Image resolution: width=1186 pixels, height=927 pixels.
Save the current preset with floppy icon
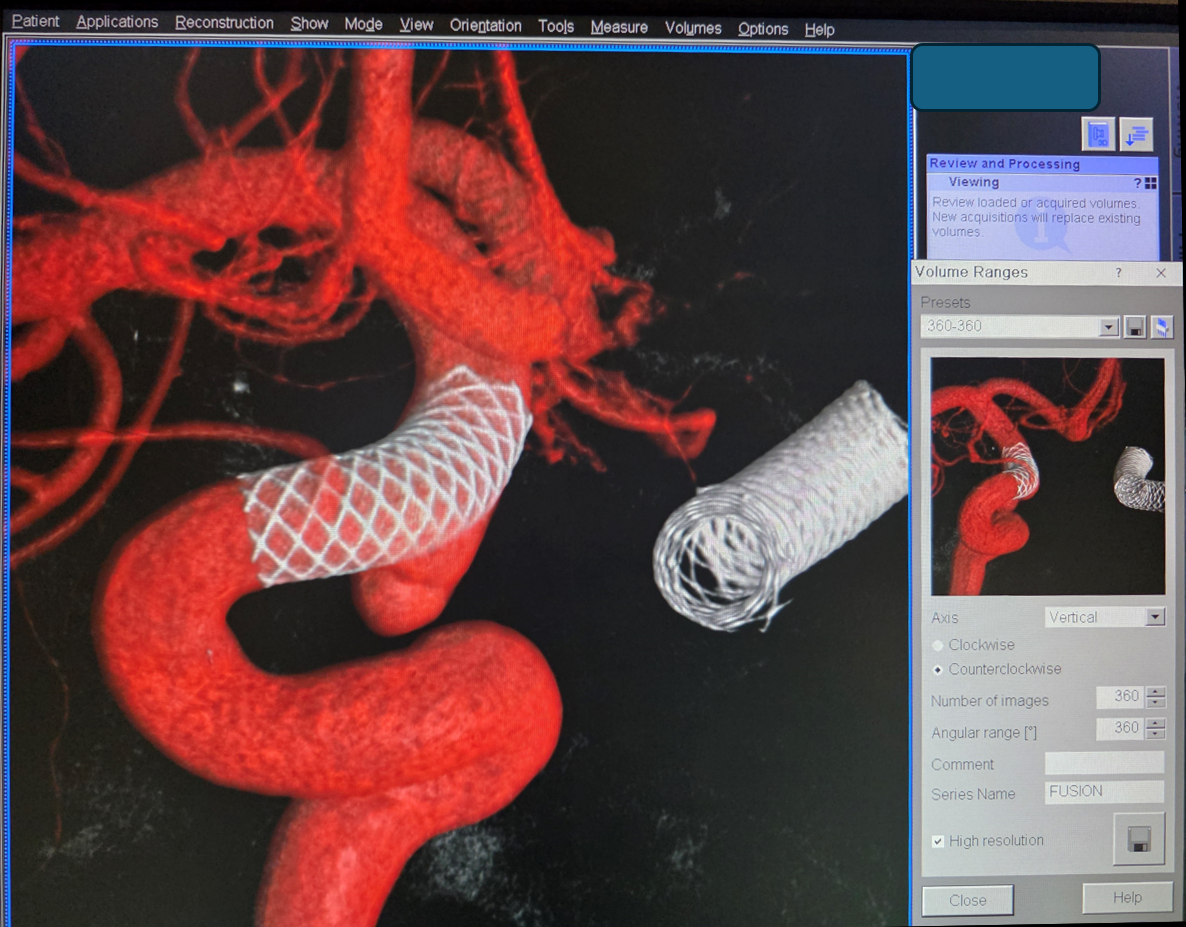click(x=1135, y=327)
